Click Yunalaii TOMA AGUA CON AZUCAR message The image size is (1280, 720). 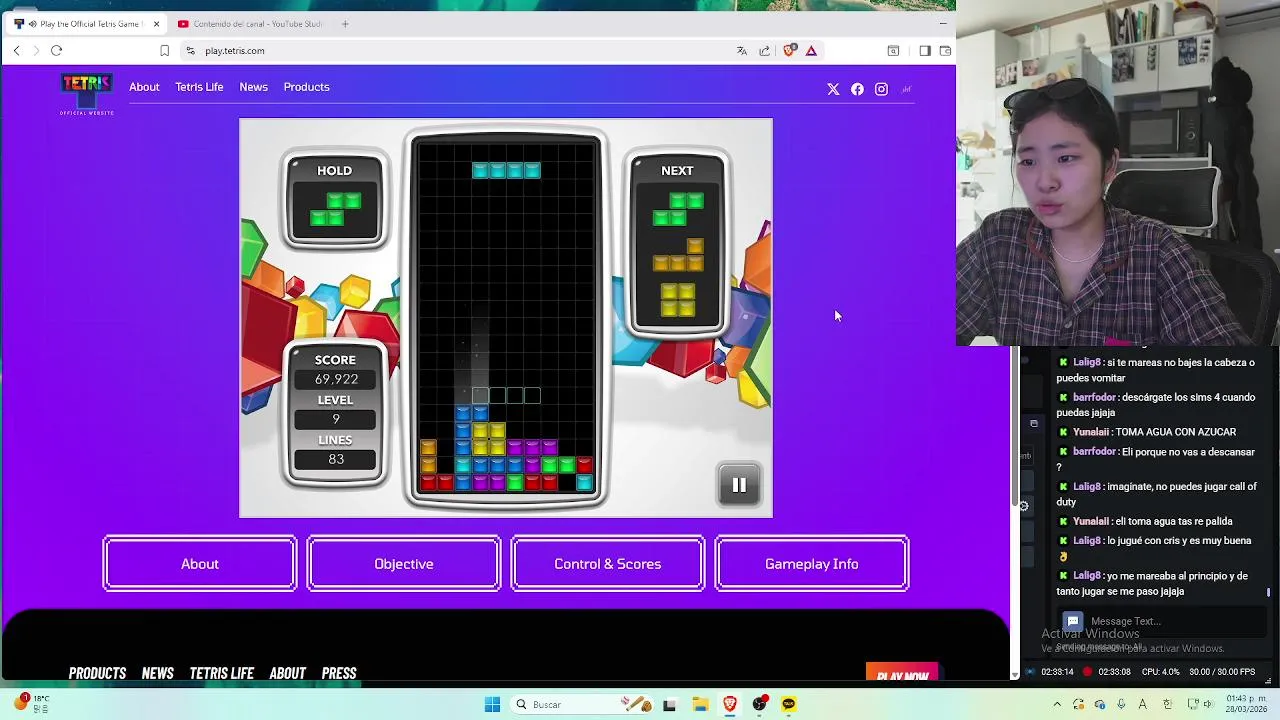tap(1147, 432)
